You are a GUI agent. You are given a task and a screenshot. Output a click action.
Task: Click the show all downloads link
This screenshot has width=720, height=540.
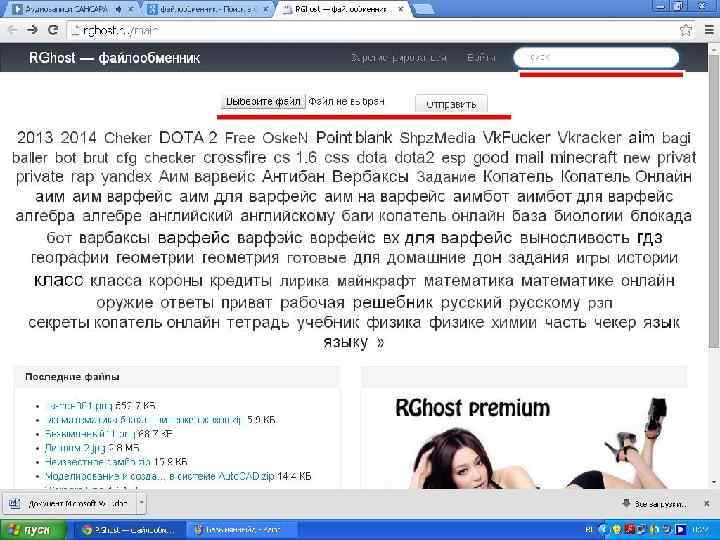click(655, 504)
